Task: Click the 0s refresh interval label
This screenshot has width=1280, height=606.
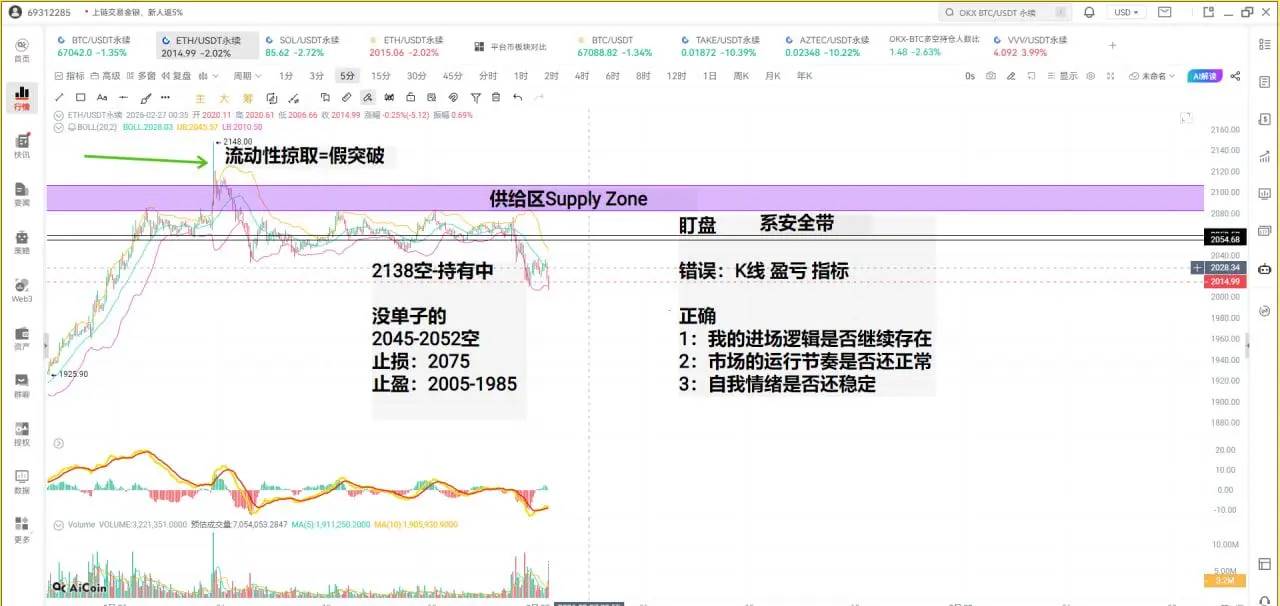Action: pos(970,76)
